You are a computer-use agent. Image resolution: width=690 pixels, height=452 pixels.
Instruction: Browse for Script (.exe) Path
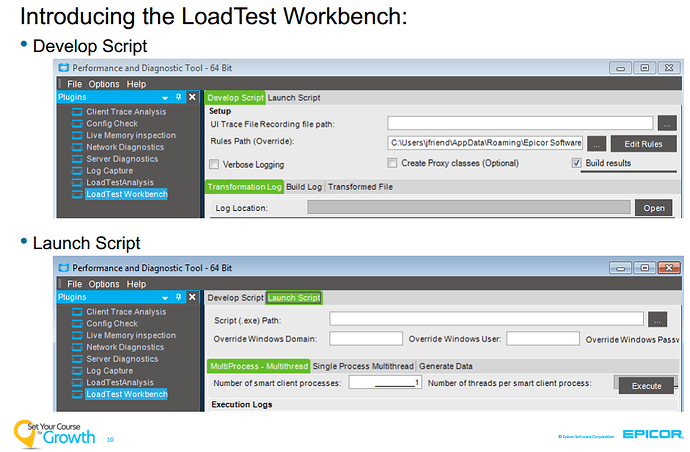[657, 320]
